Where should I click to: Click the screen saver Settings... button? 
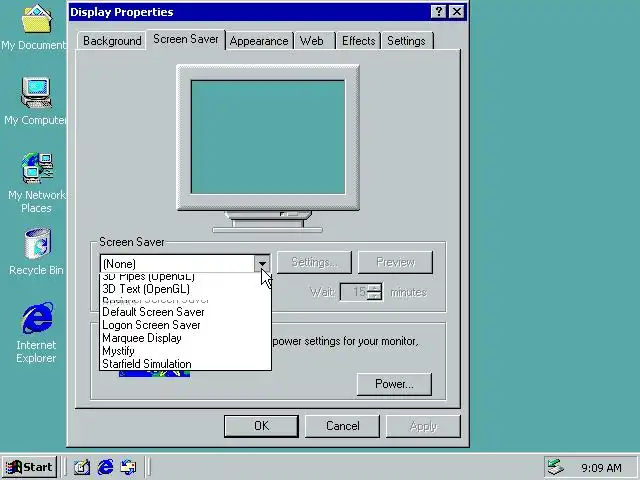point(314,262)
